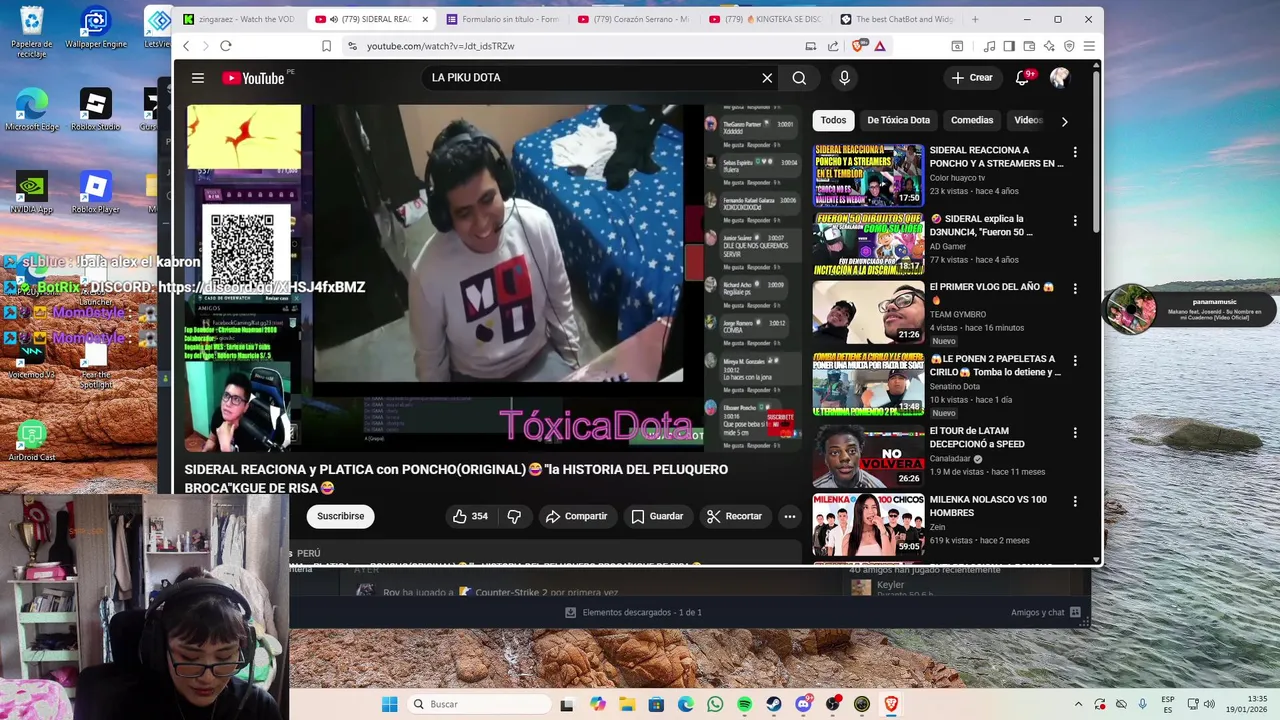Open AirDroid Cast desktop shortcut
1280x720 pixels.
[32, 442]
